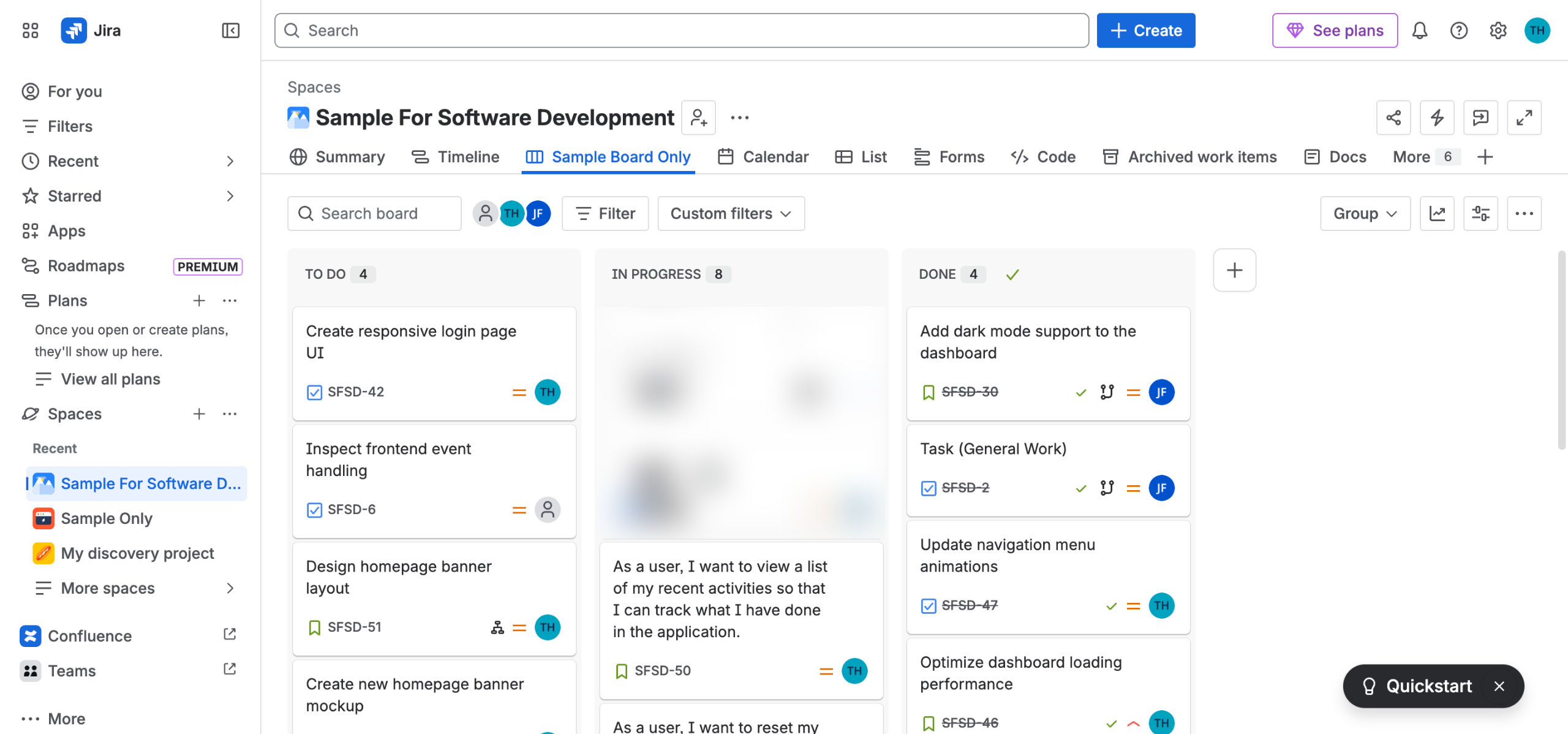The width and height of the screenshot is (1568, 734).
Task: Expand More spaces chevron
Action: pyautogui.click(x=230, y=588)
